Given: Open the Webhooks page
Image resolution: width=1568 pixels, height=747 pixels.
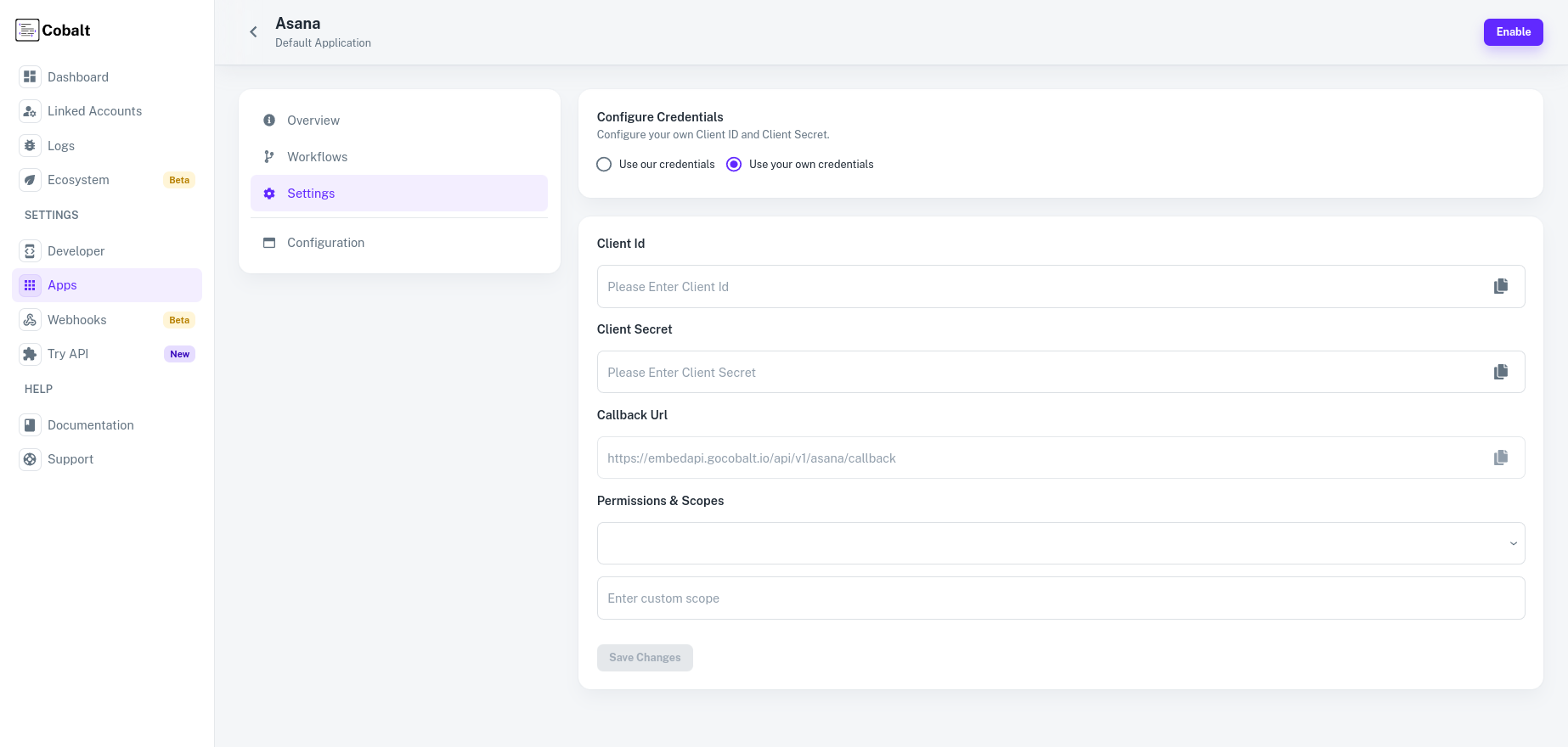Looking at the screenshot, I should (107, 320).
